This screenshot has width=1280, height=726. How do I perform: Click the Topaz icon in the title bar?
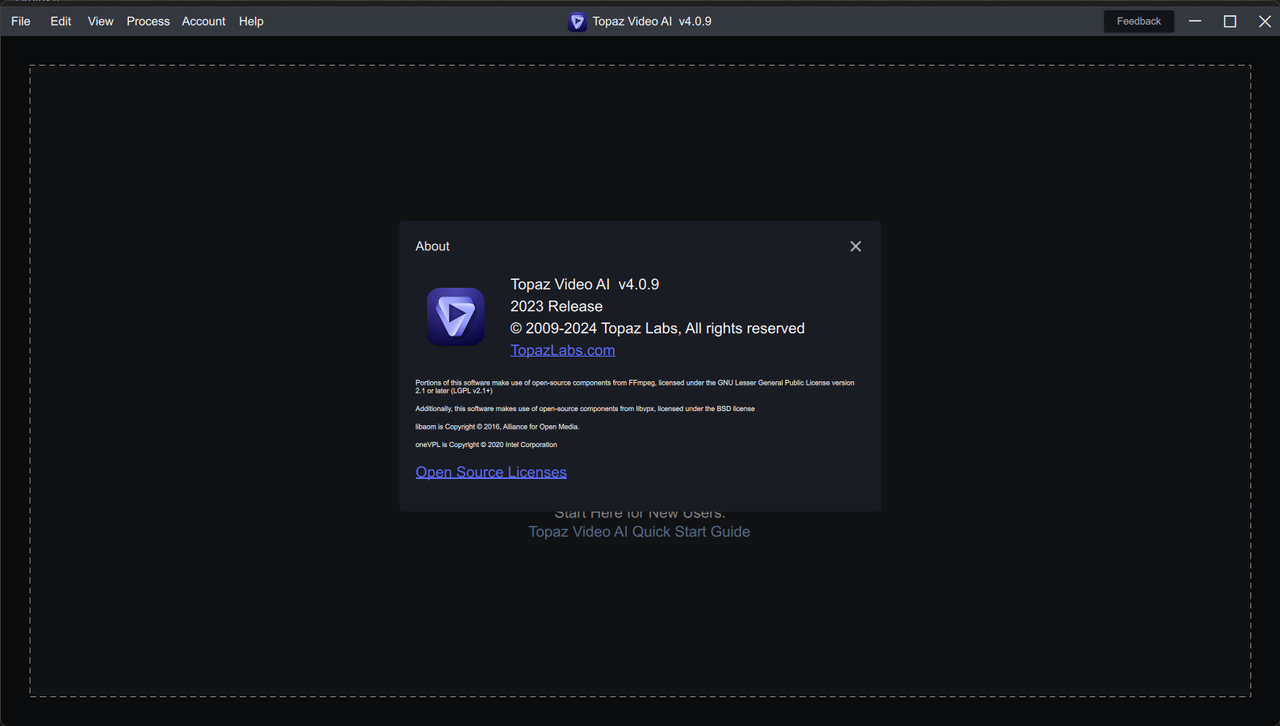[577, 21]
